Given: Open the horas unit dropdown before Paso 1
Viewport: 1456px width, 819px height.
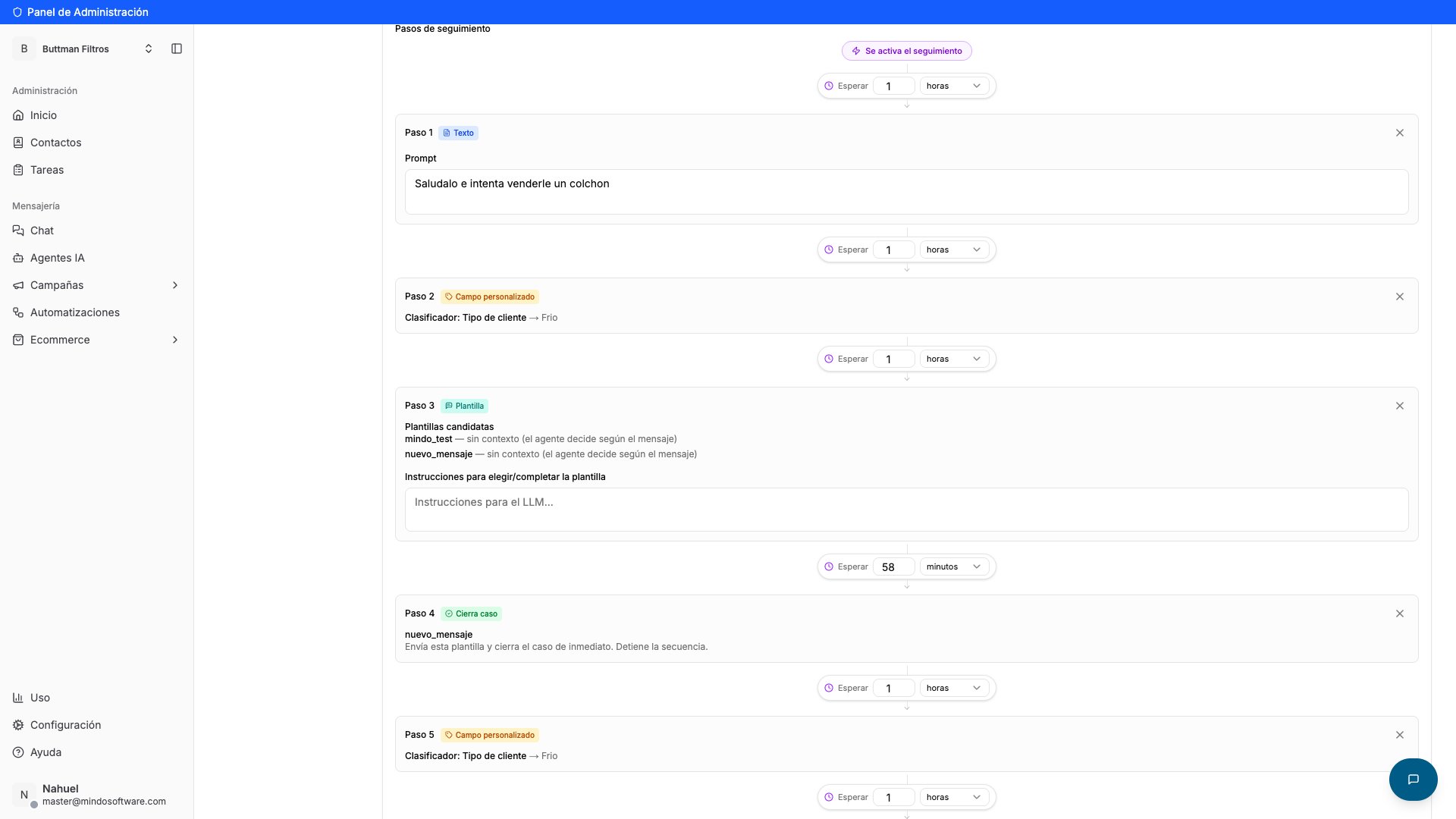Looking at the screenshot, I should pos(954,86).
